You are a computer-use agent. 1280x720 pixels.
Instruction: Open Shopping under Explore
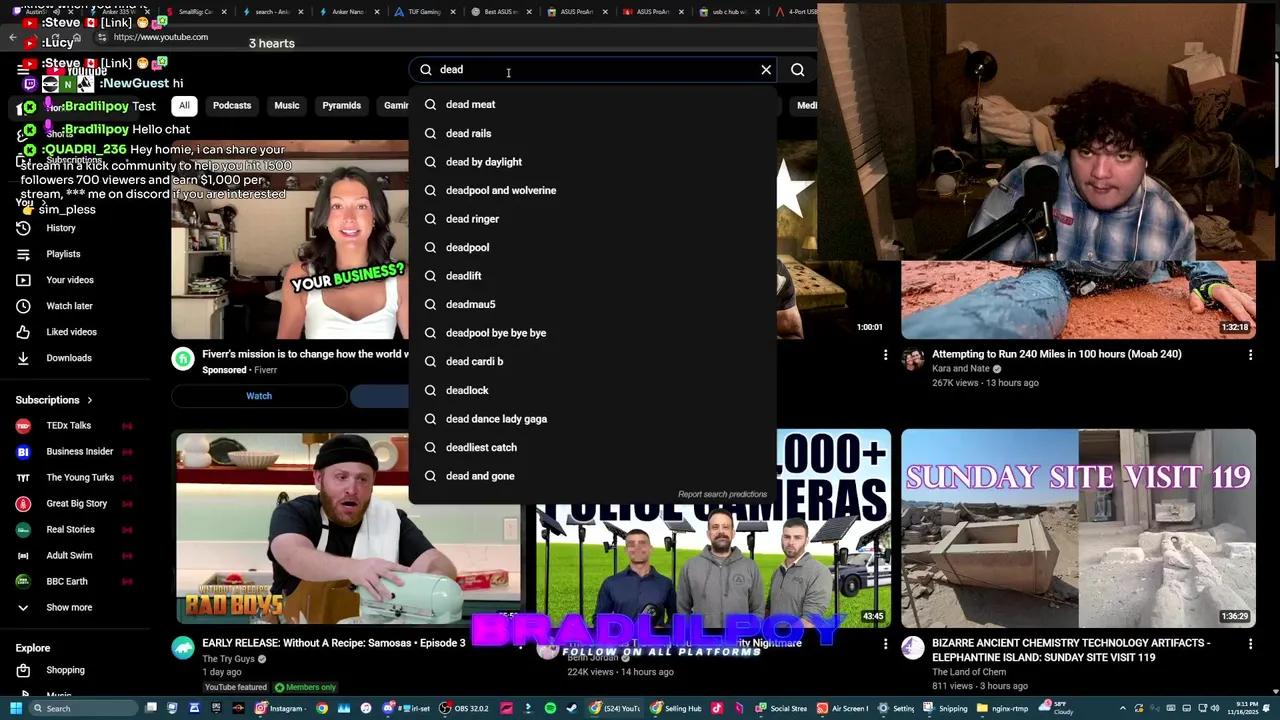(x=65, y=670)
